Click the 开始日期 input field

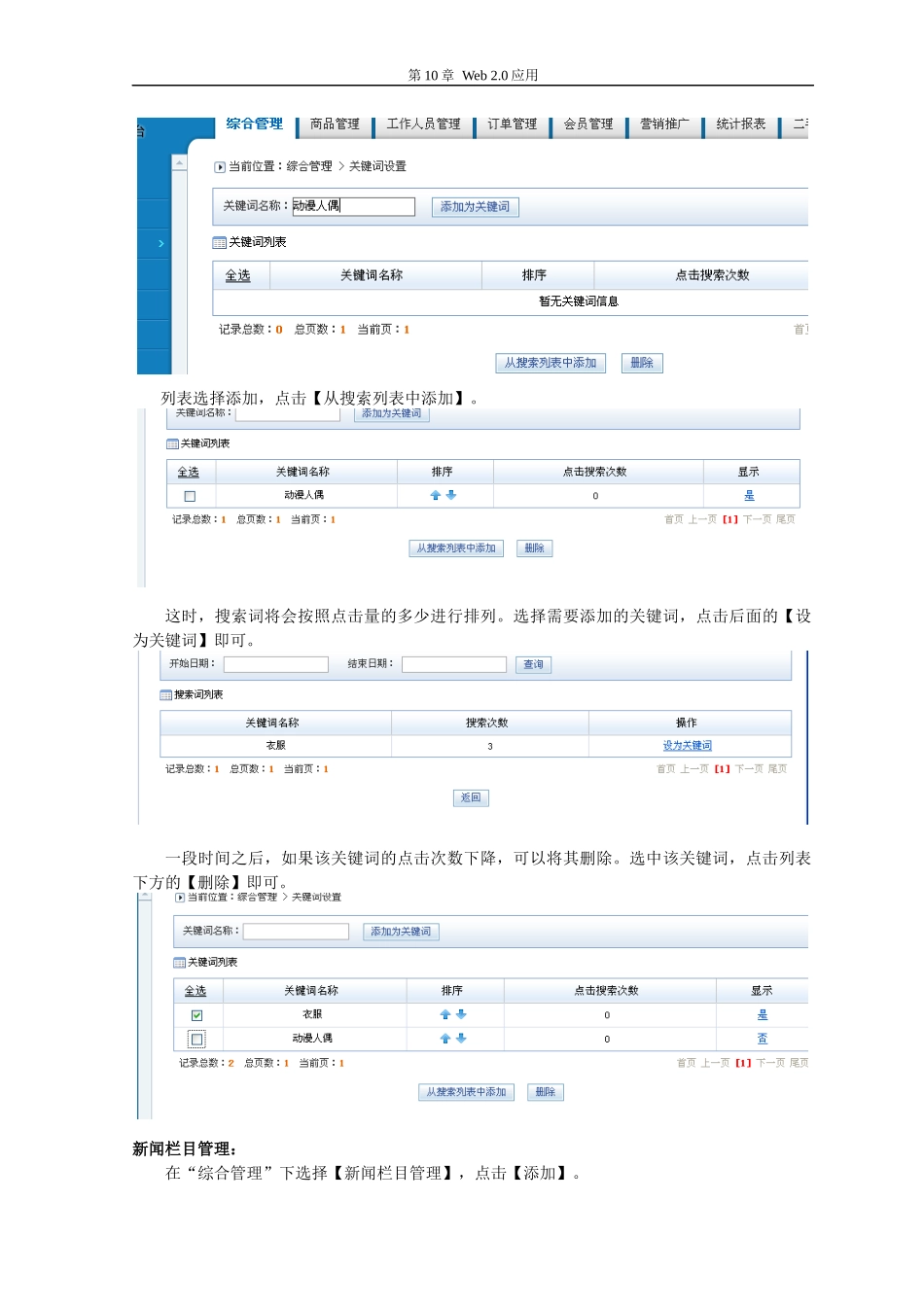click(x=276, y=664)
